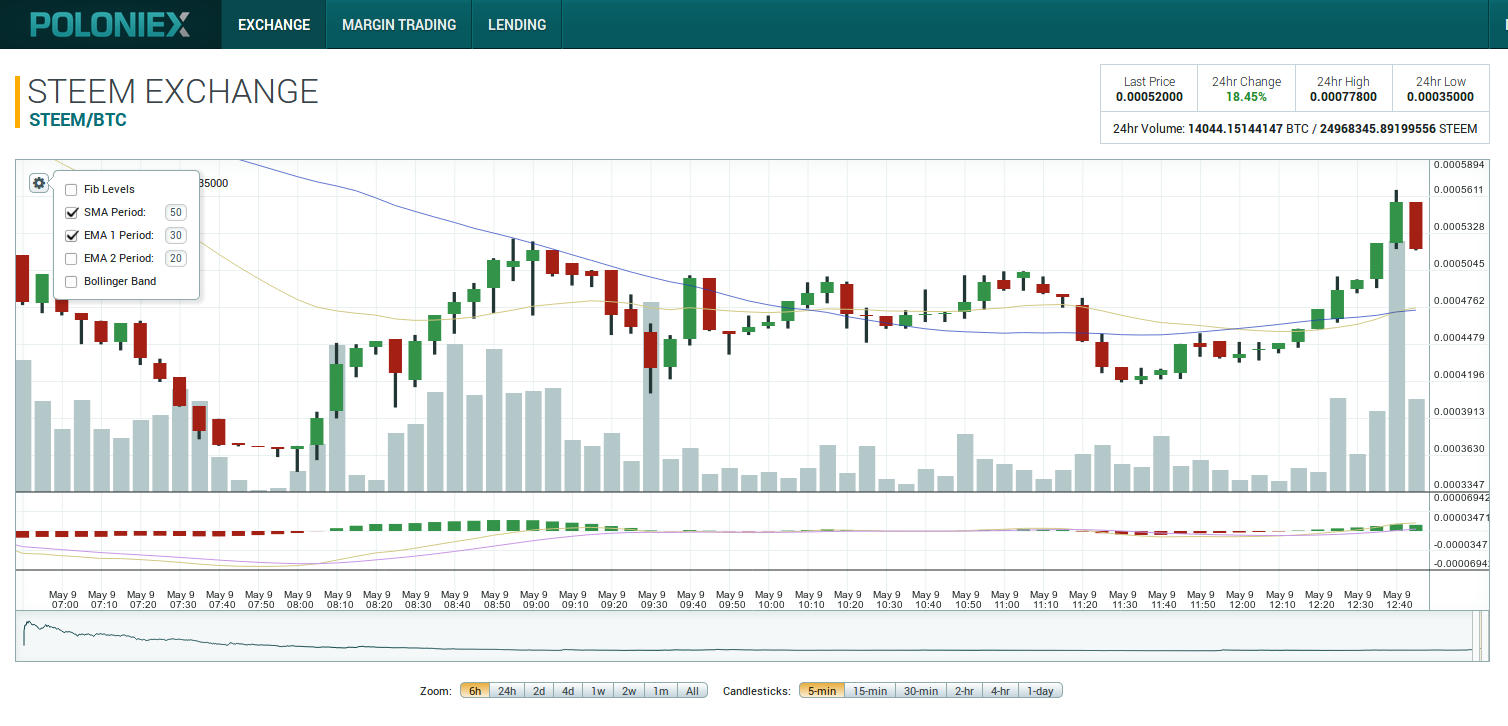Select 30-min candlesticks
Screen dimensions: 1508x726
click(920, 691)
